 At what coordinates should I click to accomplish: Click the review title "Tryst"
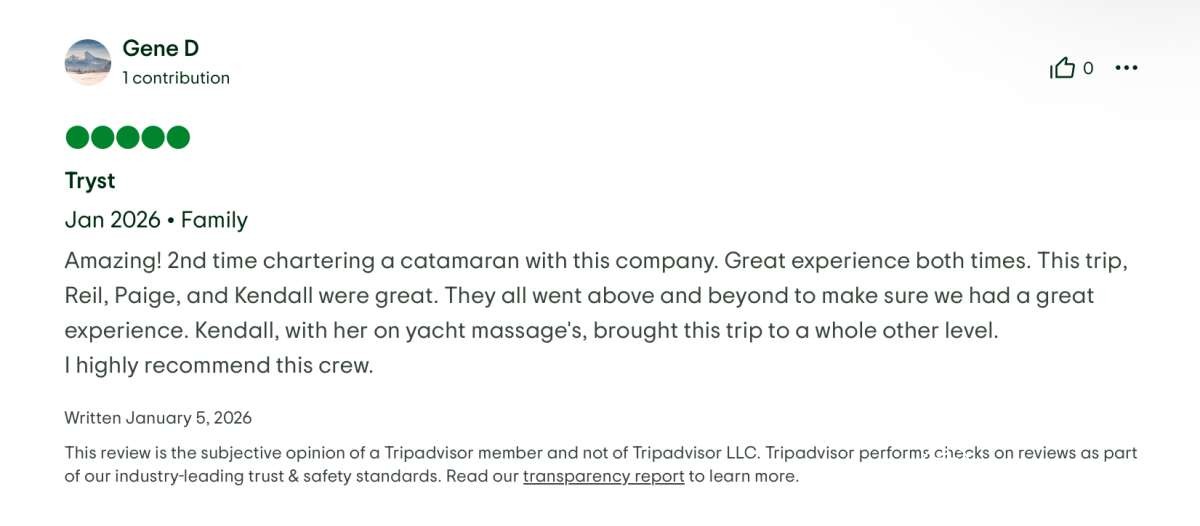coord(90,181)
